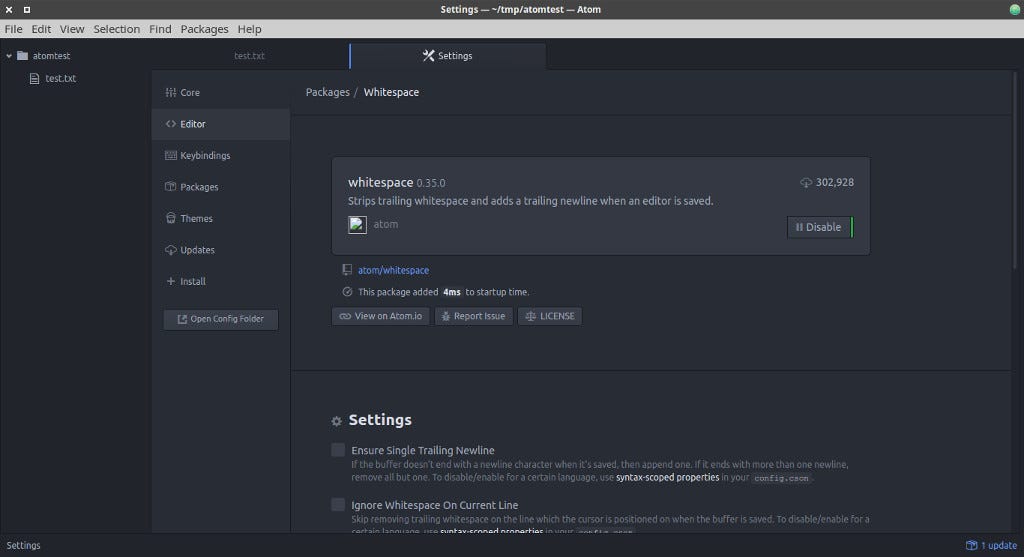Click the Settings tab tools icon
This screenshot has height=557, width=1024.
click(428, 56)
